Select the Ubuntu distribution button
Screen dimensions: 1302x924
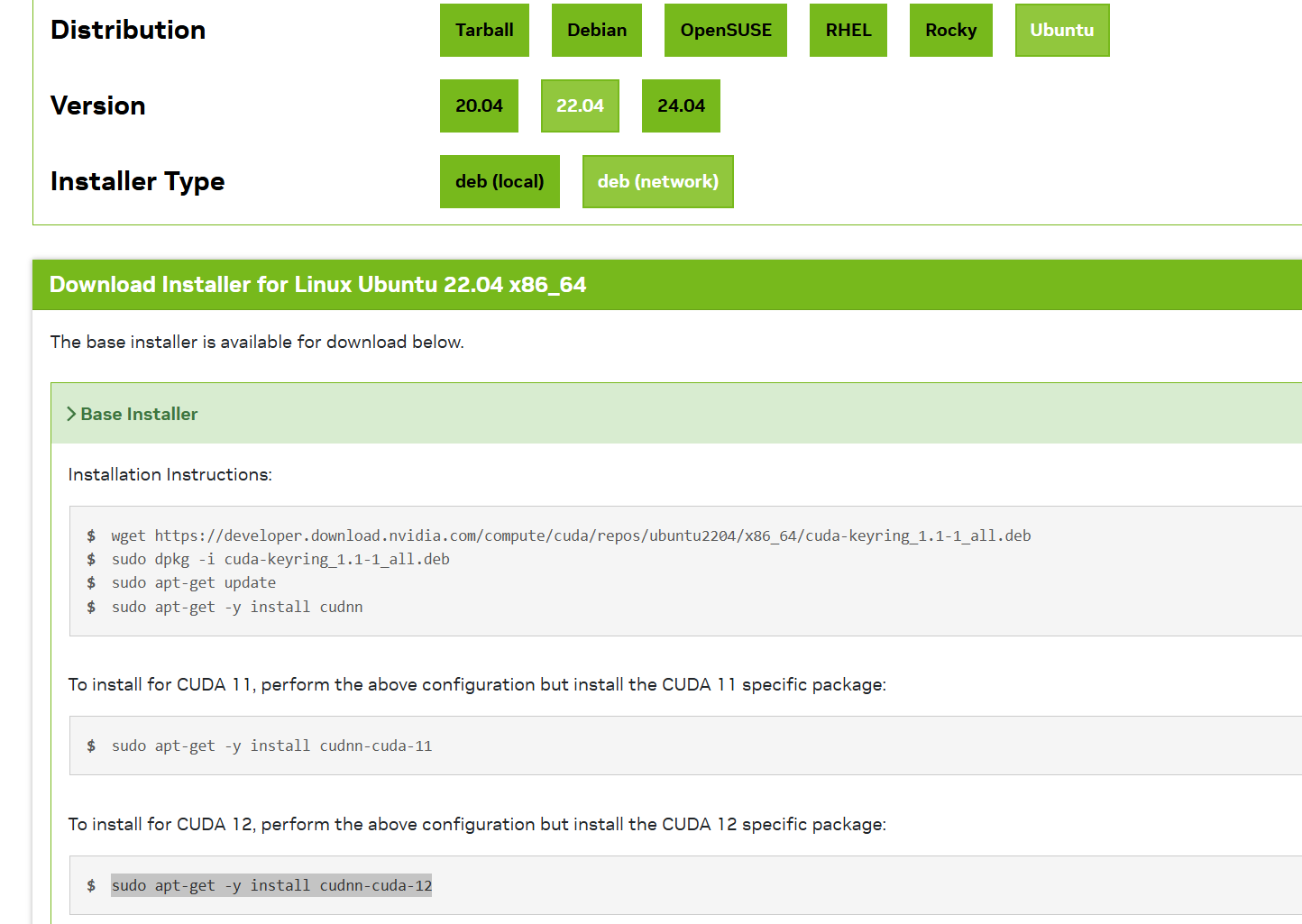pos(1062,30)
